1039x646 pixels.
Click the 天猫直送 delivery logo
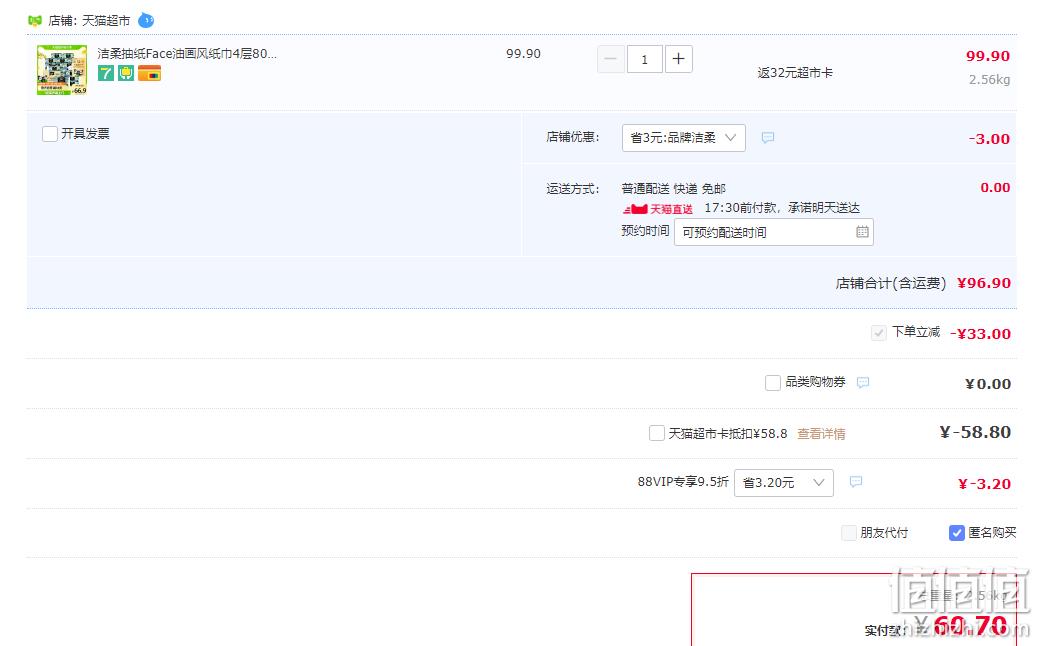[657, 209]
